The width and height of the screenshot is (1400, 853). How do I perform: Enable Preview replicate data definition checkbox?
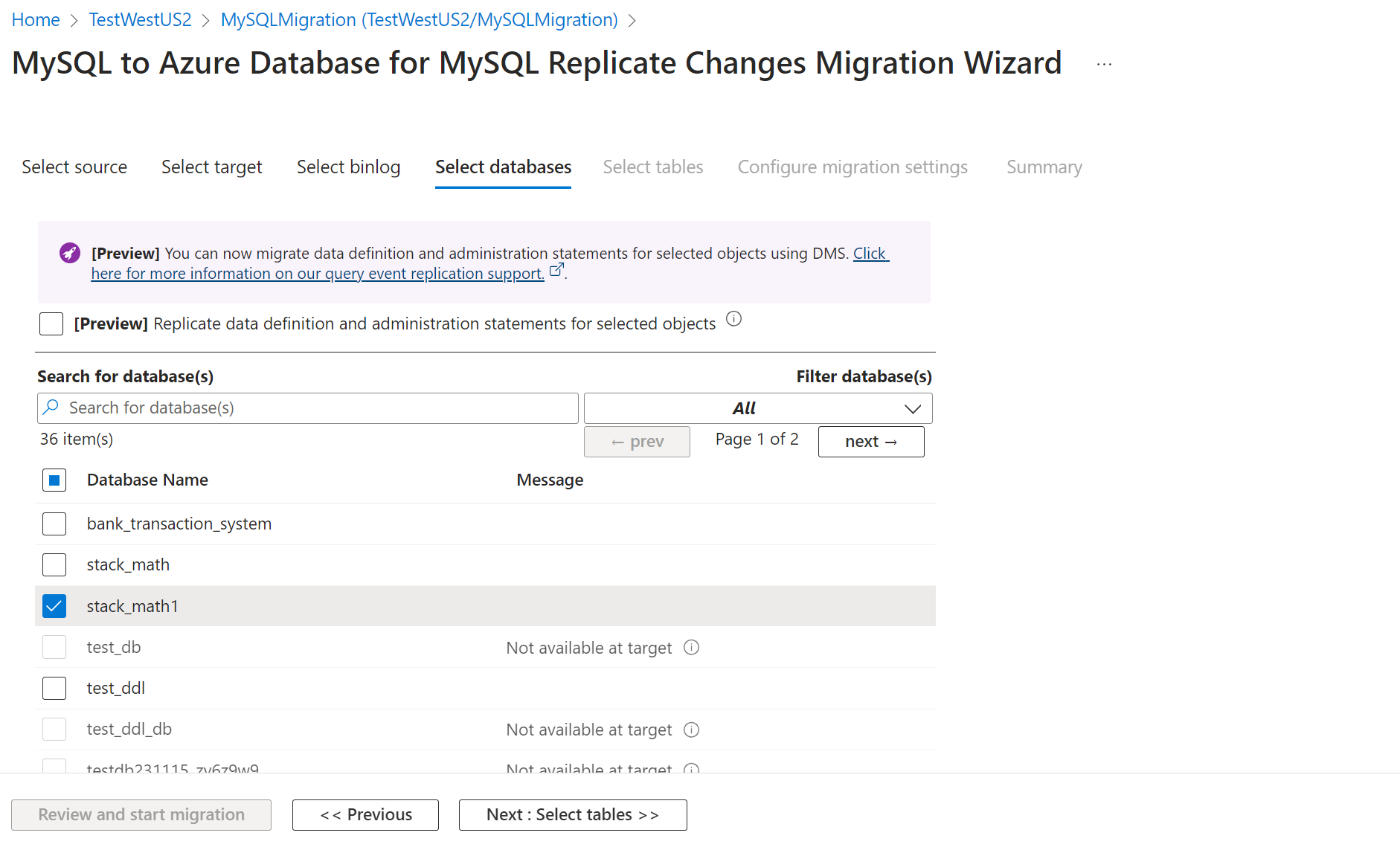pos(51,324)
